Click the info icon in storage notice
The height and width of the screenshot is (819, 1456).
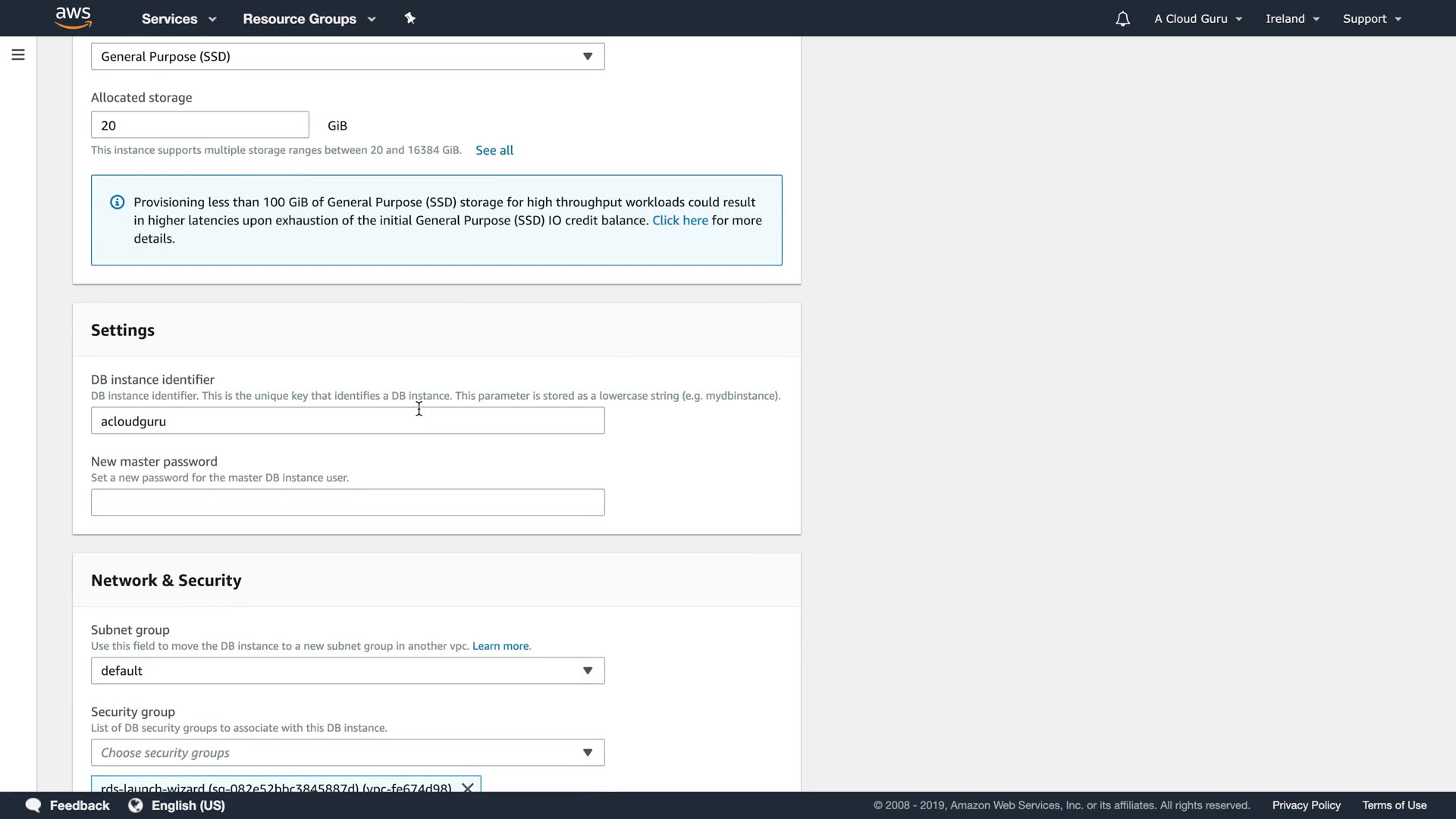(117, 202)
